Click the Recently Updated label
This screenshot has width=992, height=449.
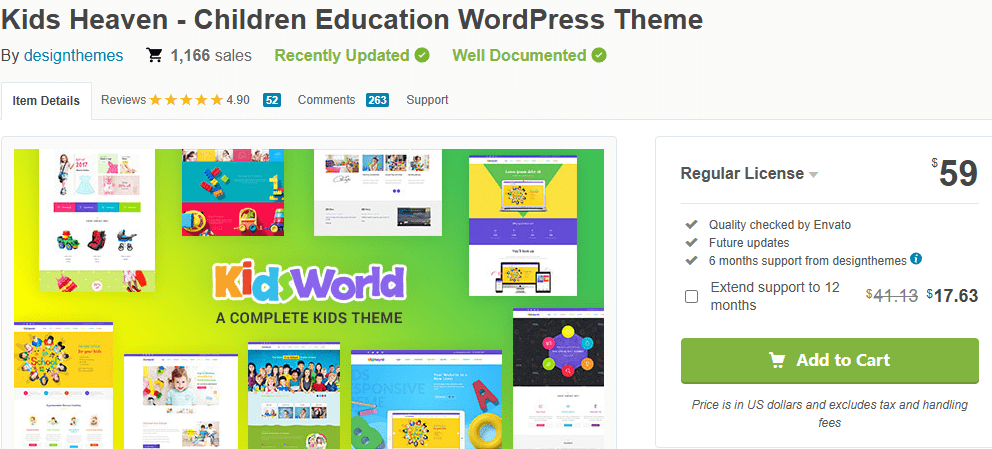pos(342,56)
